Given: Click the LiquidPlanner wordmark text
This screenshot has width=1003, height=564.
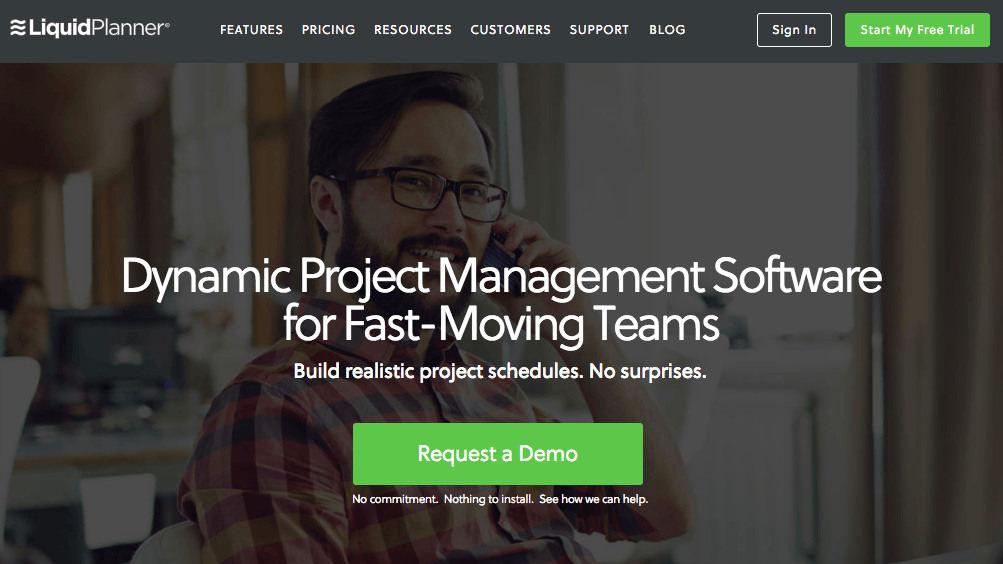Looking at the screenshot, I should [98, 29].
